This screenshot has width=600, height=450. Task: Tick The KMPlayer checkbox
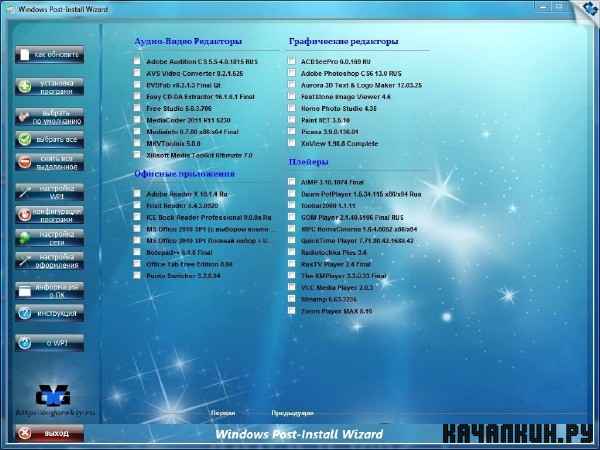[x=292, y=276]
